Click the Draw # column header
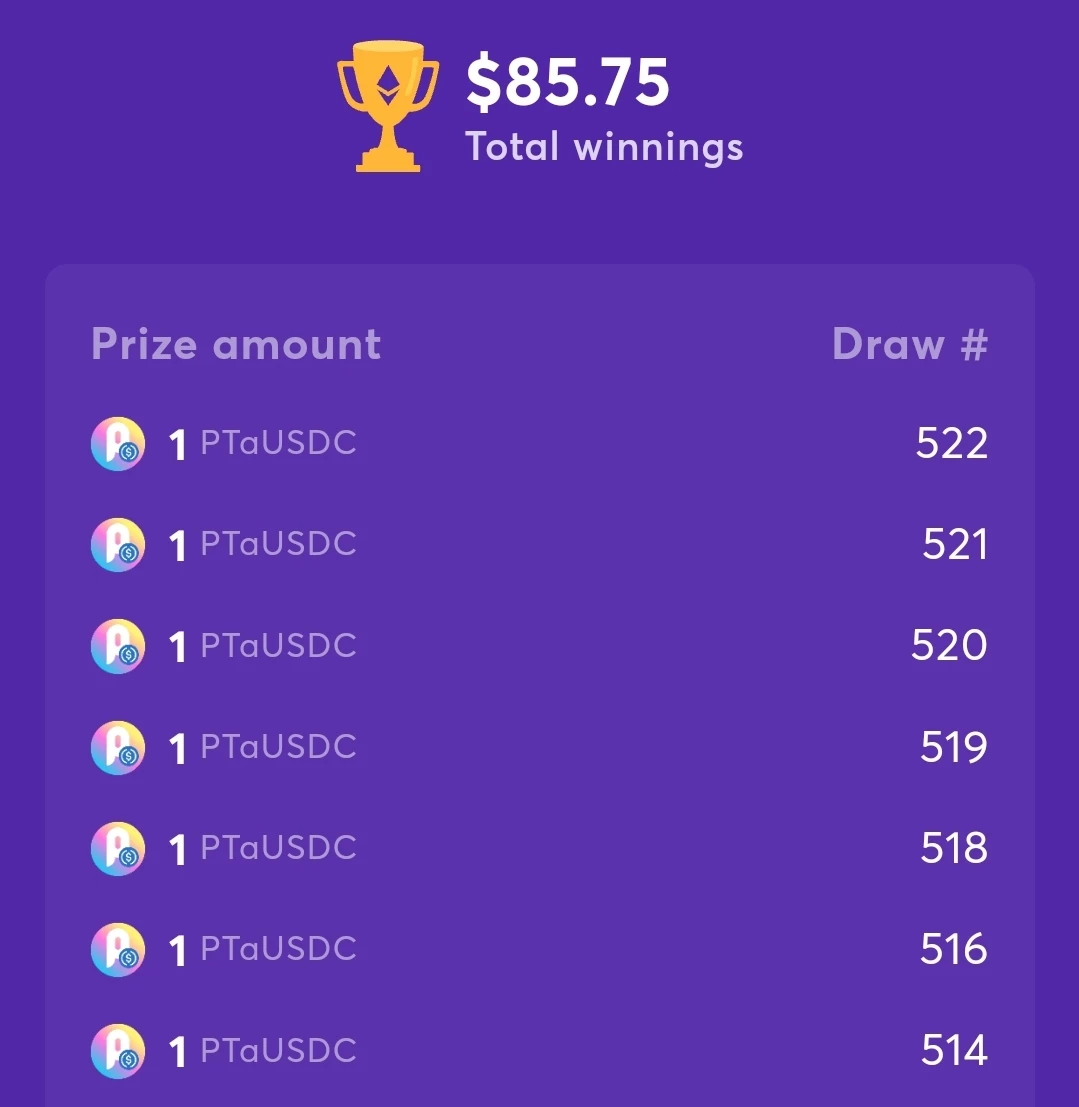 [910, 344]
